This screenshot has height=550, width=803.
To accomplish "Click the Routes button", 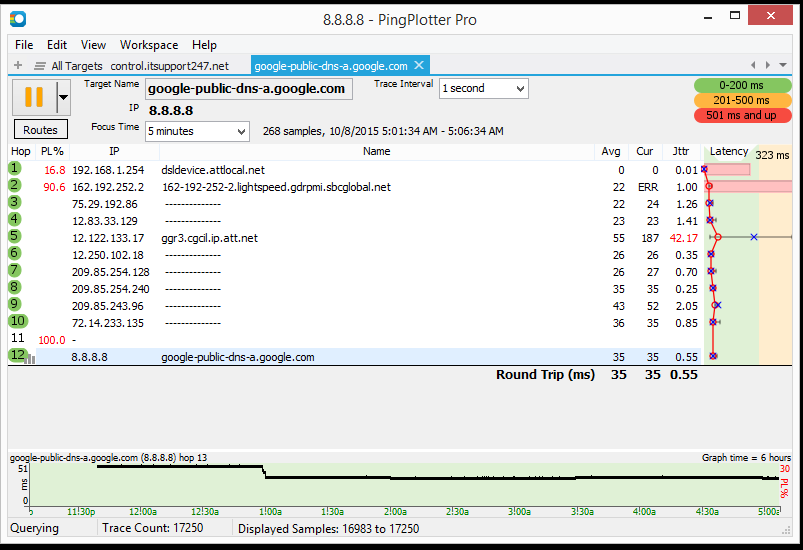I will [40, 130].
